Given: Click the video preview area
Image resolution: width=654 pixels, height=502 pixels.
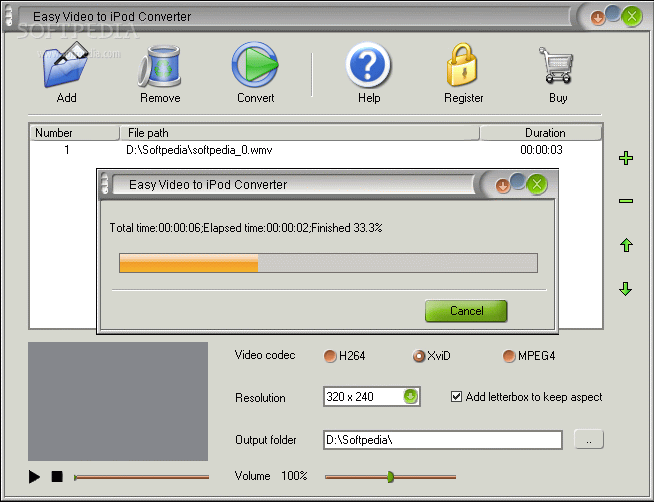Looking at the screenshot, I should 118,401.
